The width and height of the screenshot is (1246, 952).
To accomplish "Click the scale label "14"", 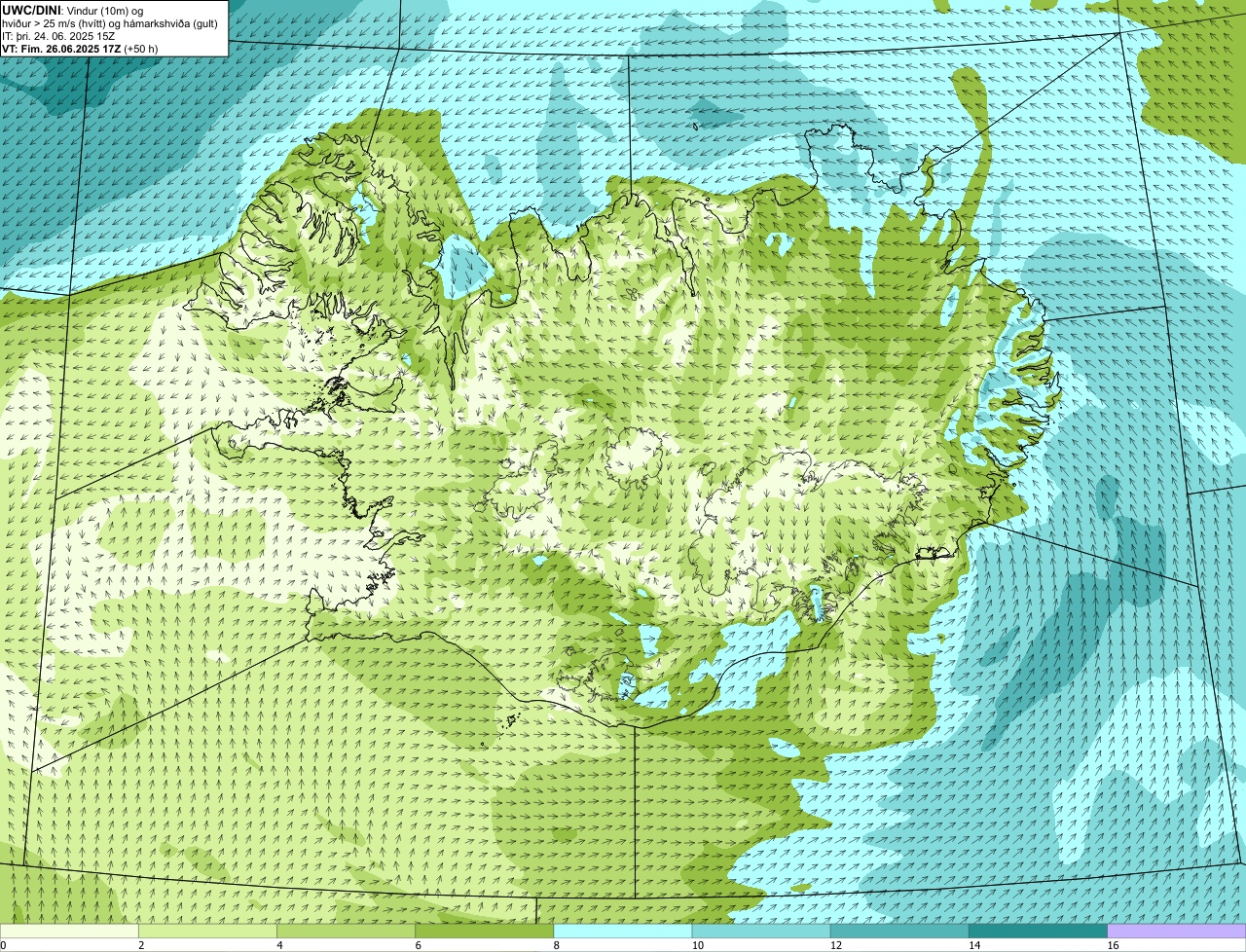I will tap(973, 945).
